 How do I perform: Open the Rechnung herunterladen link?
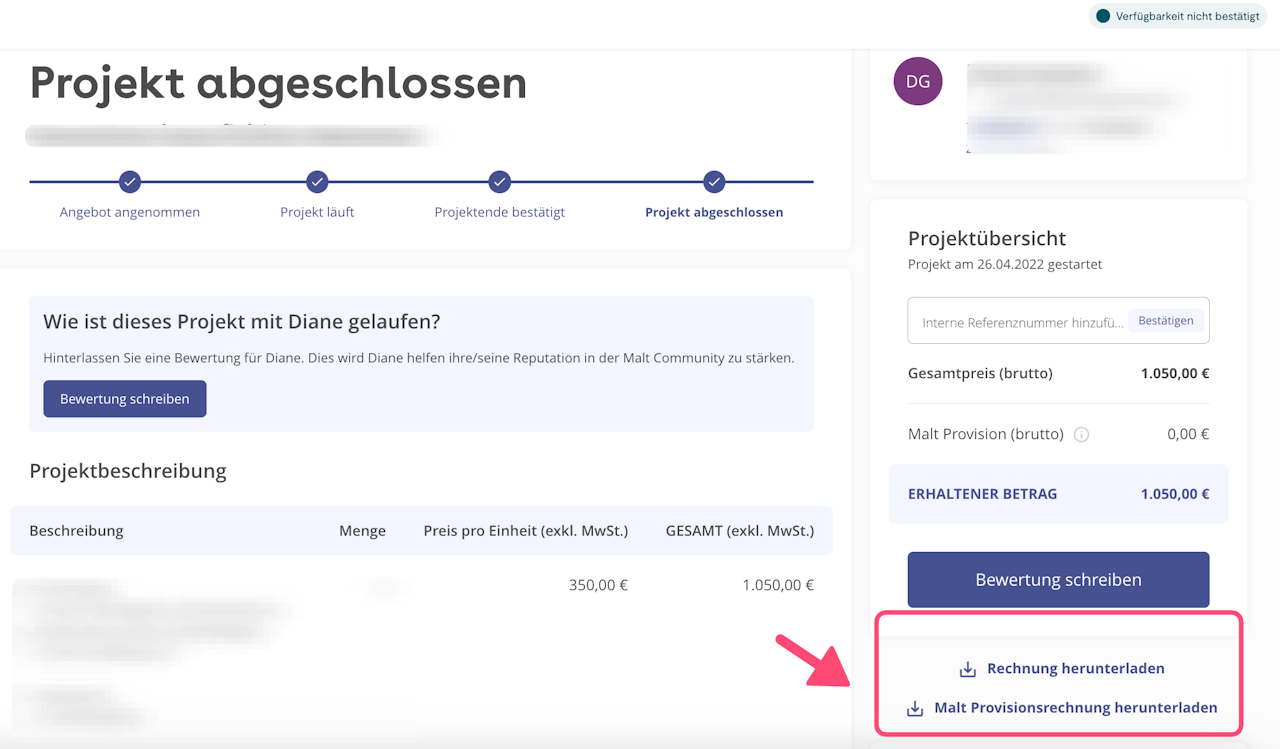tap(1075, 669)
